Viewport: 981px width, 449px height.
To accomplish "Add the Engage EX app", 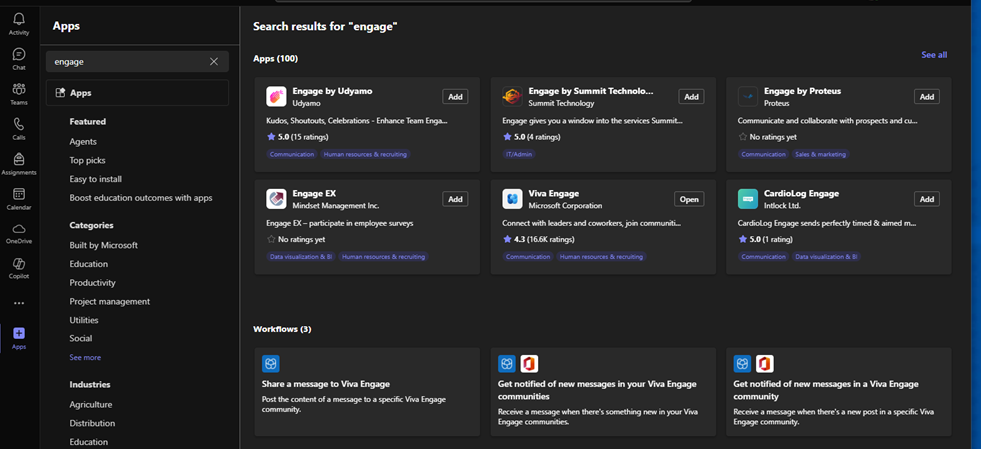I will point(455,199).
